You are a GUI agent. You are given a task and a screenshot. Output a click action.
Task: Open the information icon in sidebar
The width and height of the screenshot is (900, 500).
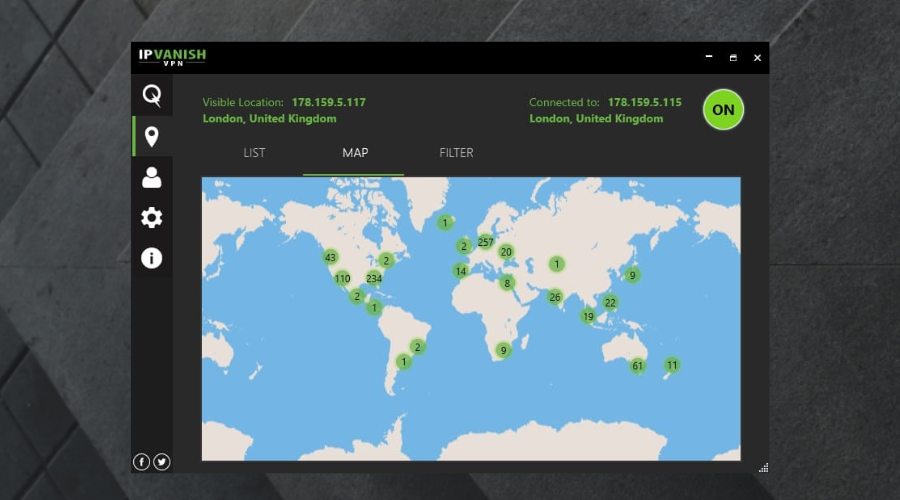coord(152,258)
